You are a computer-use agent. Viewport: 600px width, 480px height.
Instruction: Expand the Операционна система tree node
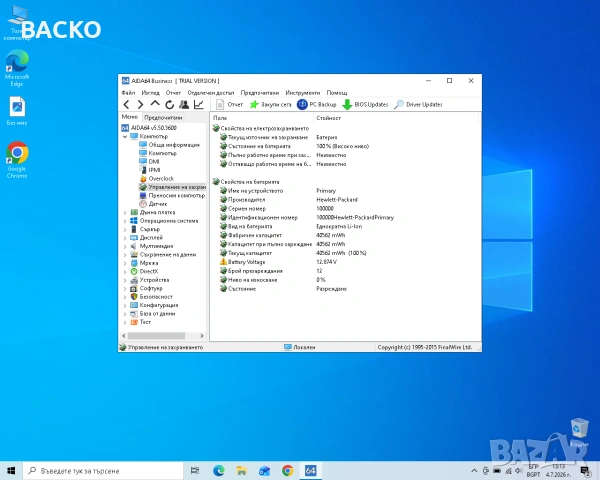pos(125,221)
